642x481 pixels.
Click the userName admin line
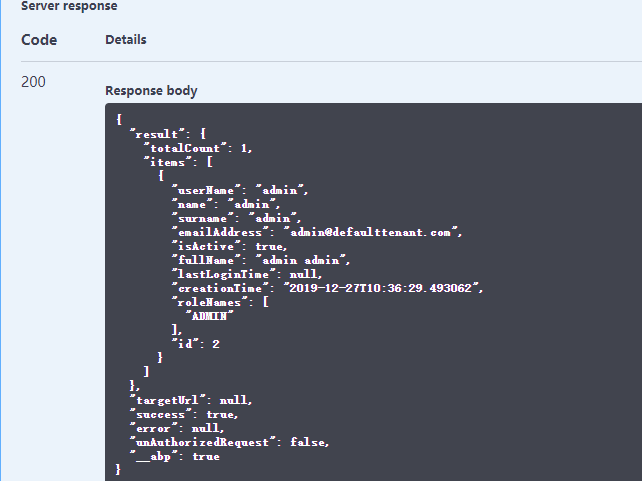coord(241,189)
